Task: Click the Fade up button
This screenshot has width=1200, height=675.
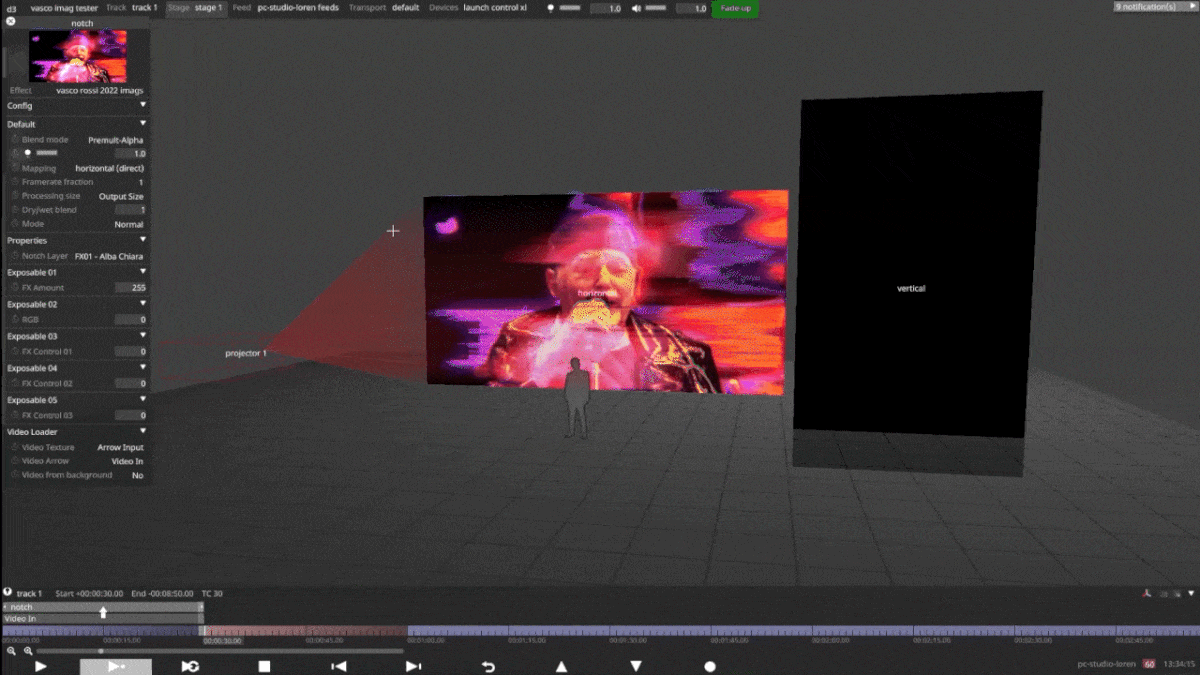Action: 735,8
